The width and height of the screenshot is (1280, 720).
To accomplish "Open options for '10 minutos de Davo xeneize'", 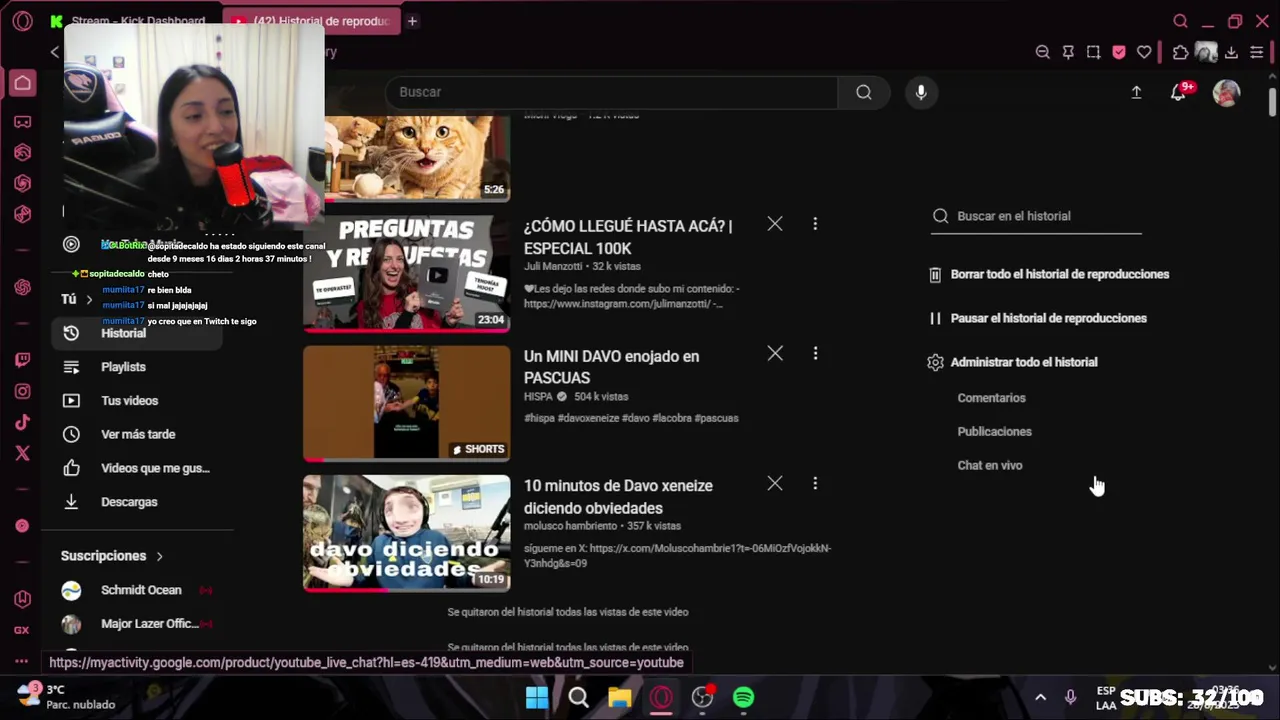I will coord(815,483).
